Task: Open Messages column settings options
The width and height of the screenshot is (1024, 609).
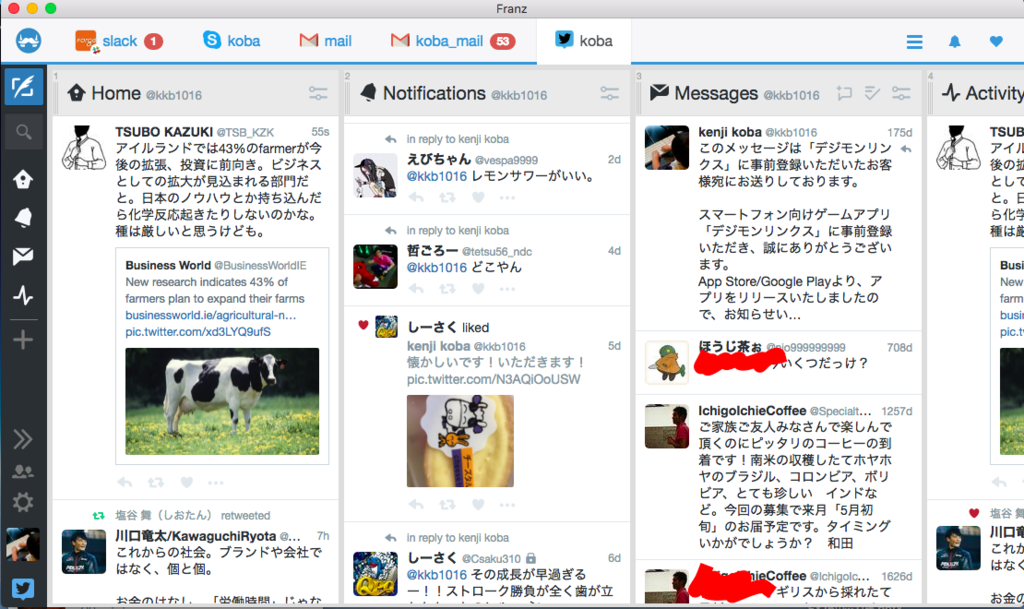Action: coord(901,94)
